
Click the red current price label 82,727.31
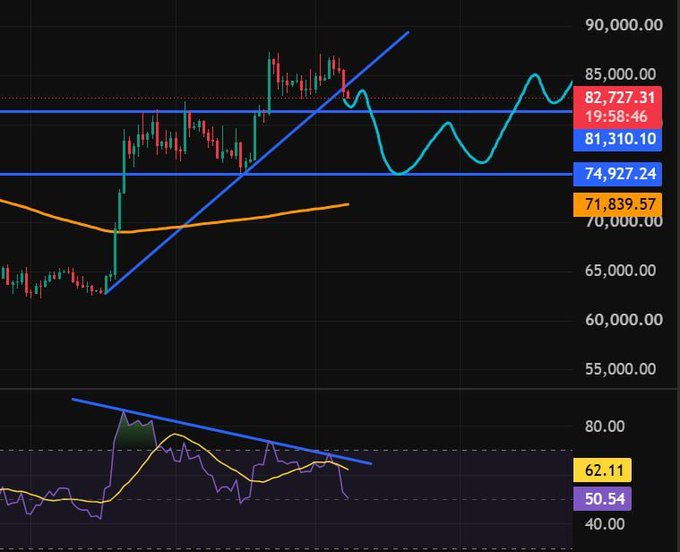619,98
